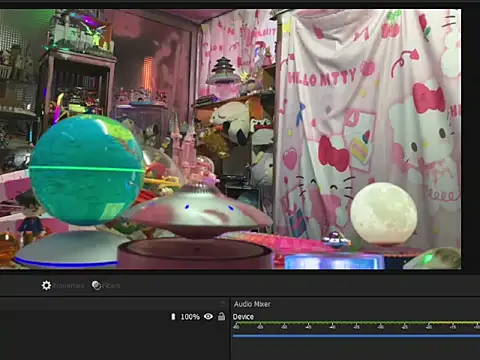The height and width of the screenshot is (360, 480).
Task: Click the 100% battery level label
Action: [190, 317]
